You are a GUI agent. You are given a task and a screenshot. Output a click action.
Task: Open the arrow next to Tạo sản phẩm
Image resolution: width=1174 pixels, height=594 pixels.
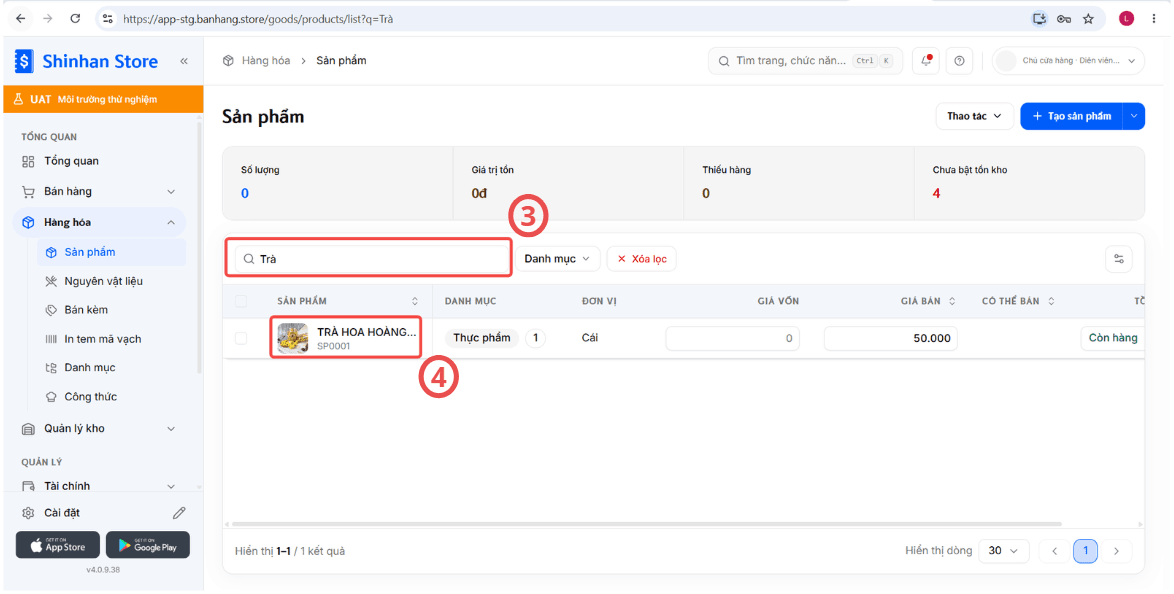[1134, 116]
